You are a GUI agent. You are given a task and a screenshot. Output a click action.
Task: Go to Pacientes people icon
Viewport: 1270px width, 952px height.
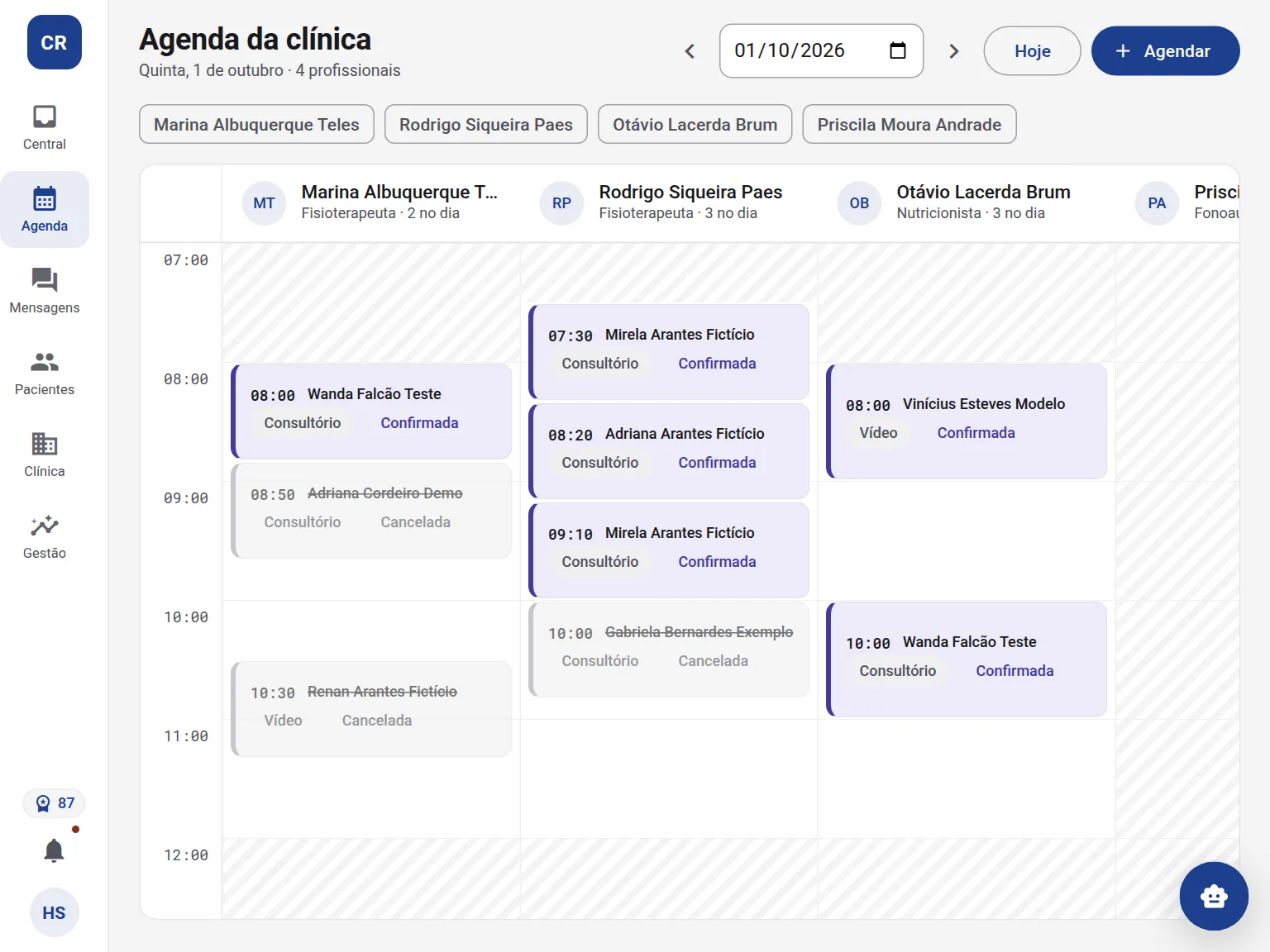click(x=45, y=362)
